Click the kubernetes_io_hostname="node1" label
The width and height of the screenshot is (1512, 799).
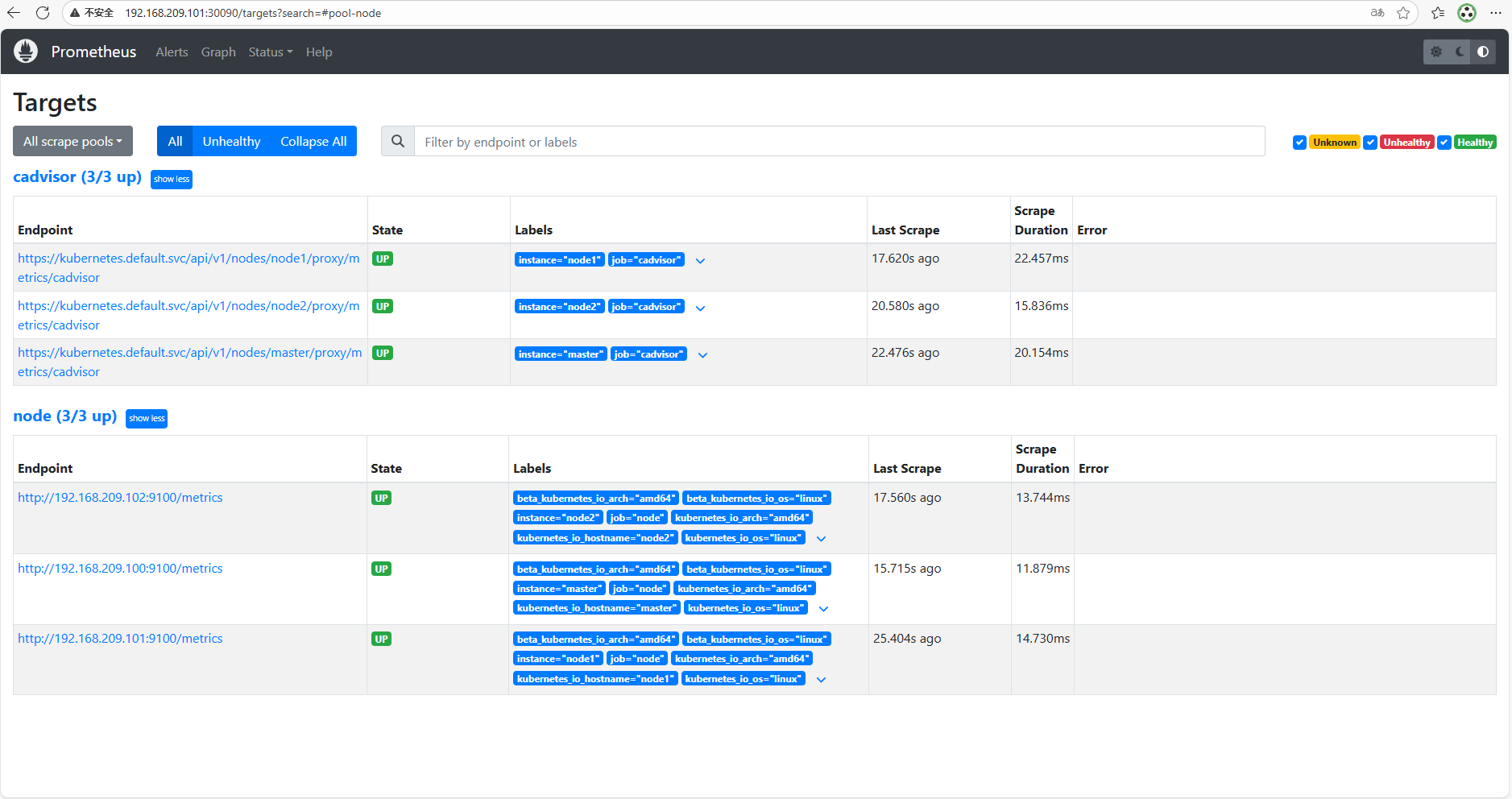[x=595, y=679]
